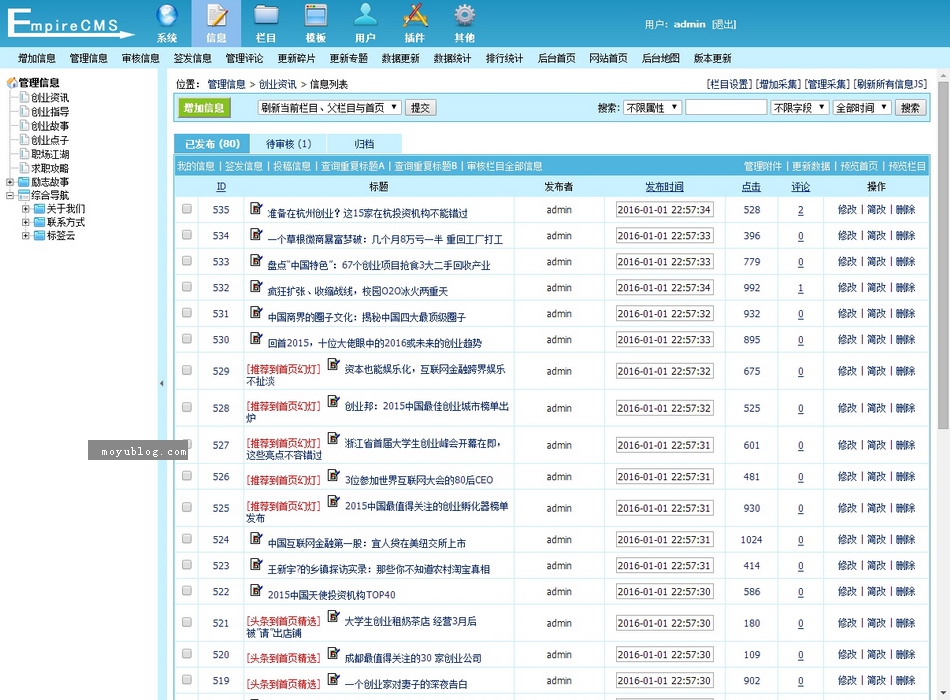Screen dimensions: 950x700
Task: Click the edit icon for article 522
Action: click(256, 590)
